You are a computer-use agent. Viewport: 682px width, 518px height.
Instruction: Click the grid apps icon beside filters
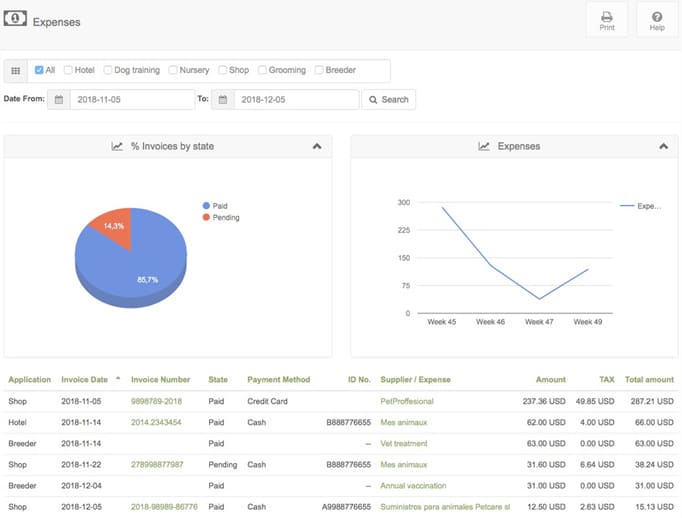tap(16, 70)
